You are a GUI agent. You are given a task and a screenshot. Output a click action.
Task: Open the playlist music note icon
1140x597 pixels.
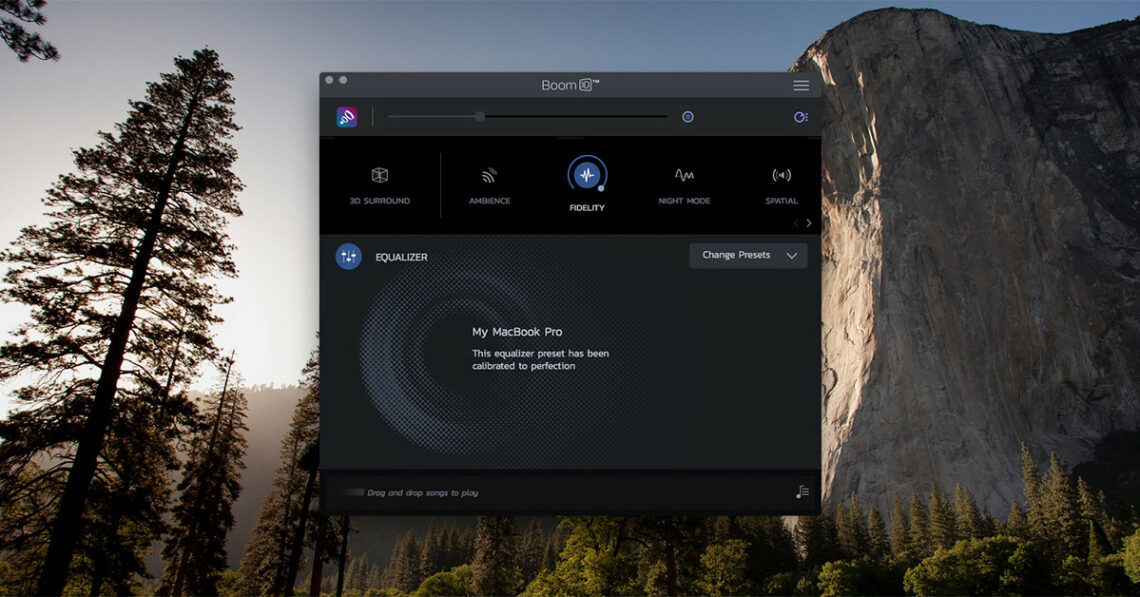(802, 492)
